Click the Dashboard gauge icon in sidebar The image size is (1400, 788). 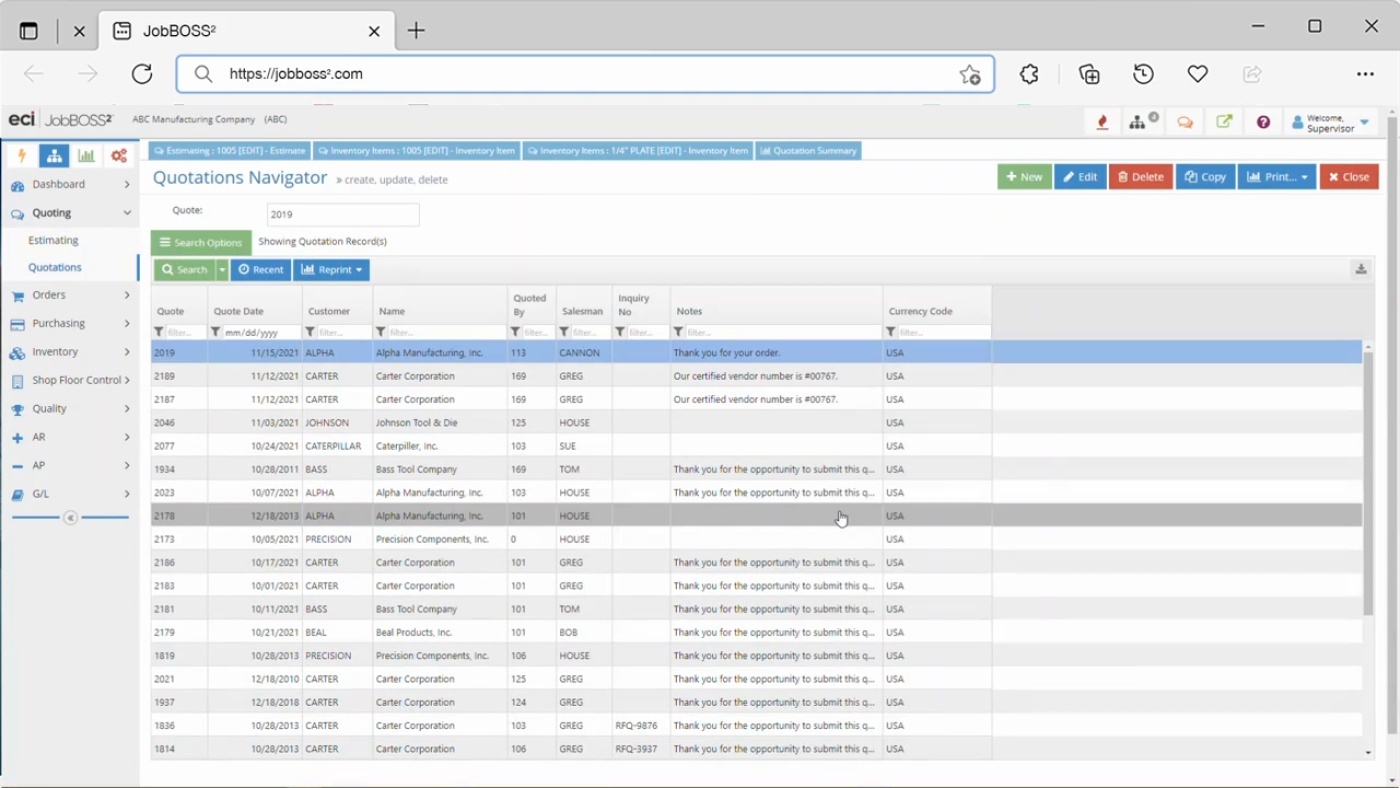pyautogui.click(x=17, y=185)
